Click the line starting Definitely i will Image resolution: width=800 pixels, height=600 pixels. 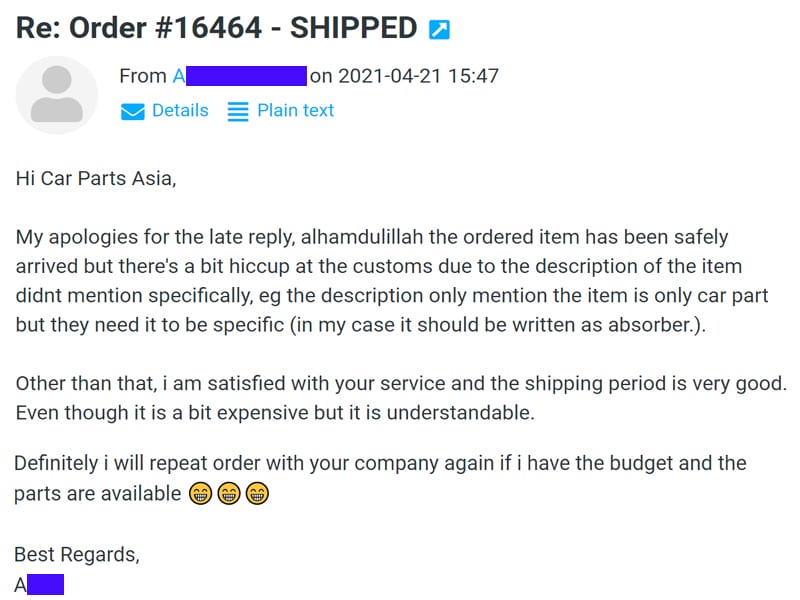click(380, 463)
